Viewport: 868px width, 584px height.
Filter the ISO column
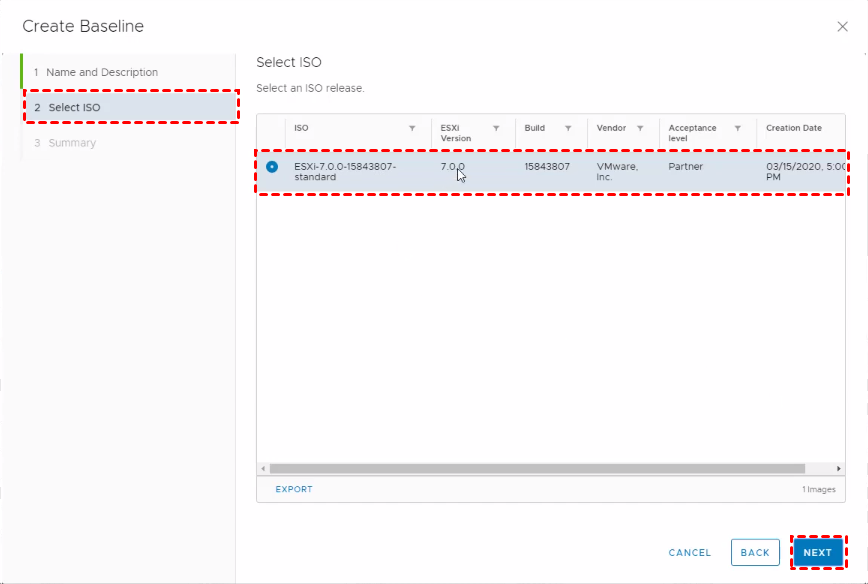point(412,128)
